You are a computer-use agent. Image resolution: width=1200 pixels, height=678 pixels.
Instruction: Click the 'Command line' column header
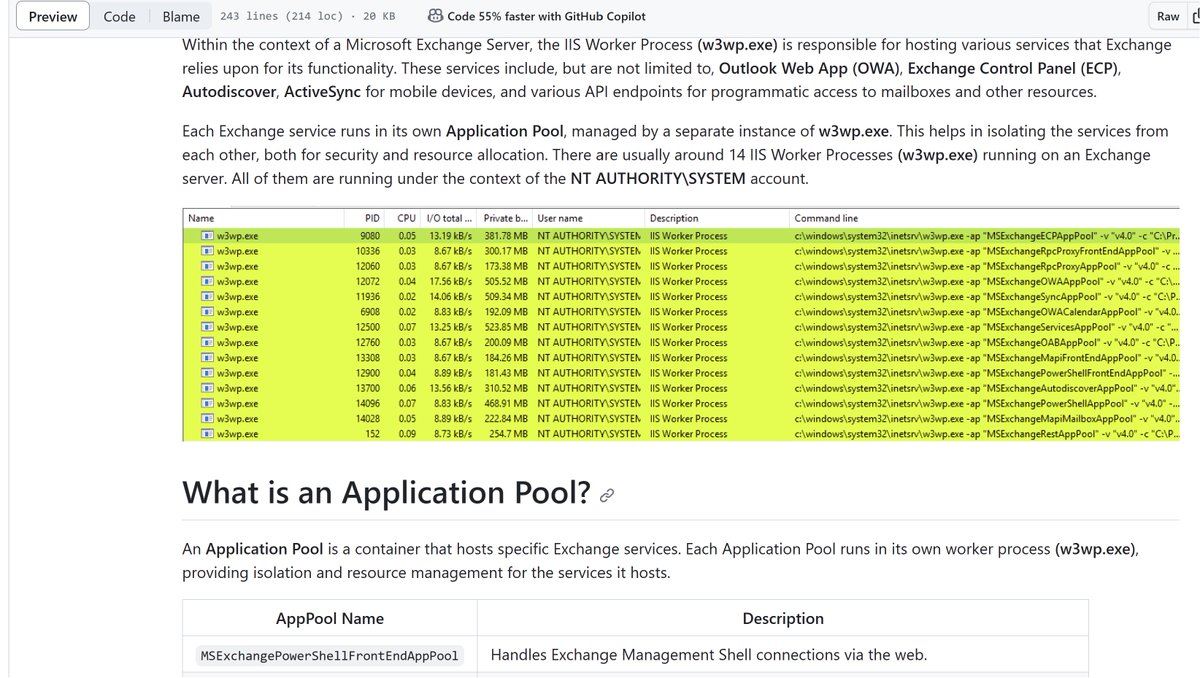click(x=826, y=218)
